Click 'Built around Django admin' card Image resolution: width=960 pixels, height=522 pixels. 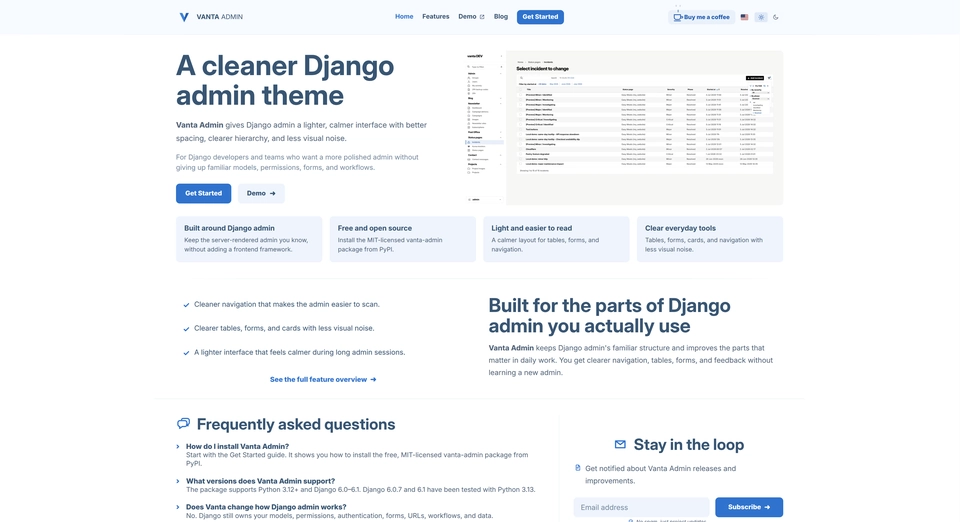[249, 239]
